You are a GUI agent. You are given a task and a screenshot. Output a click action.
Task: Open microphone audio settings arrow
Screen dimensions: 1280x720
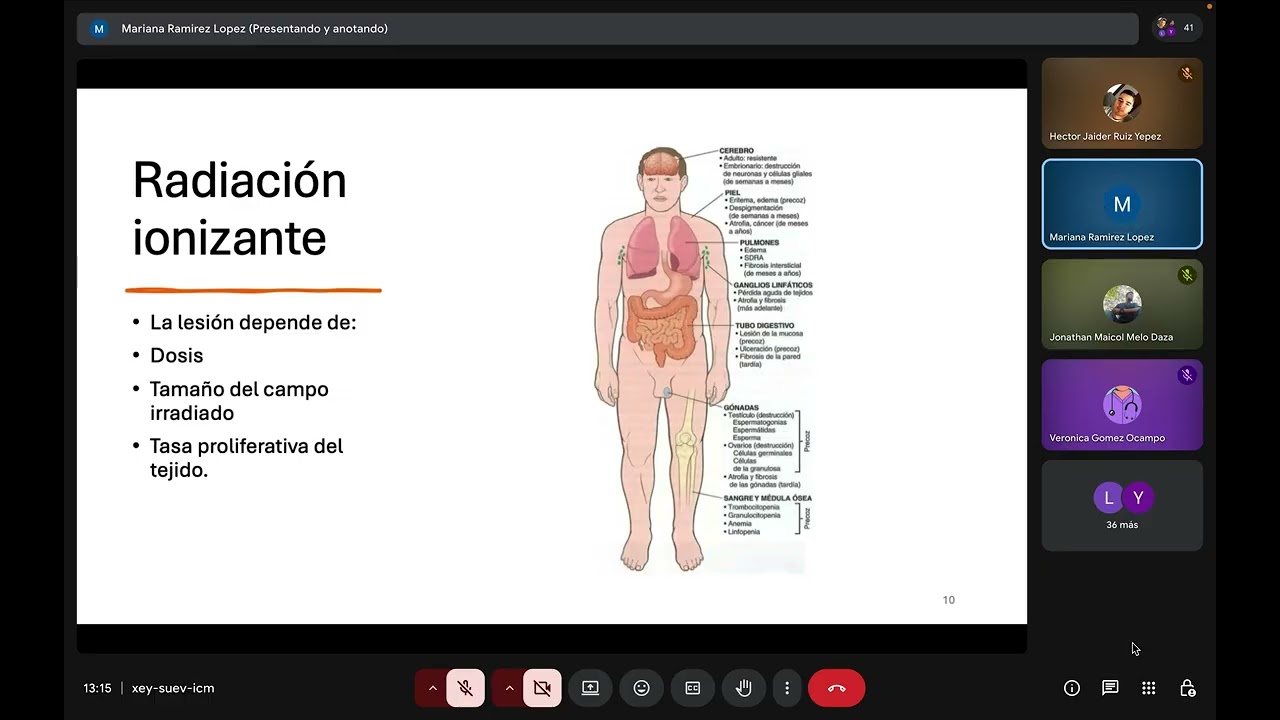click(432, 688)
